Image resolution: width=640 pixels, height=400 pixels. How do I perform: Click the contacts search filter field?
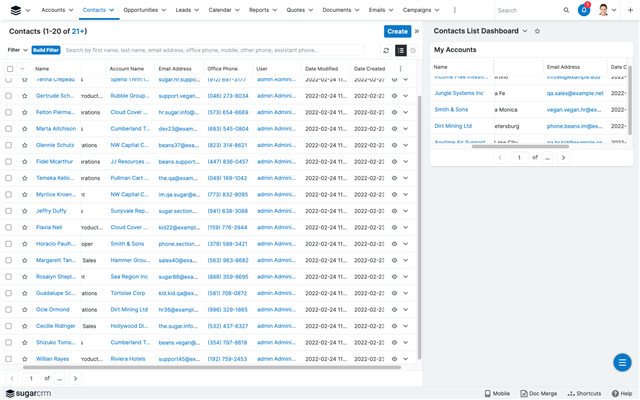210,50
